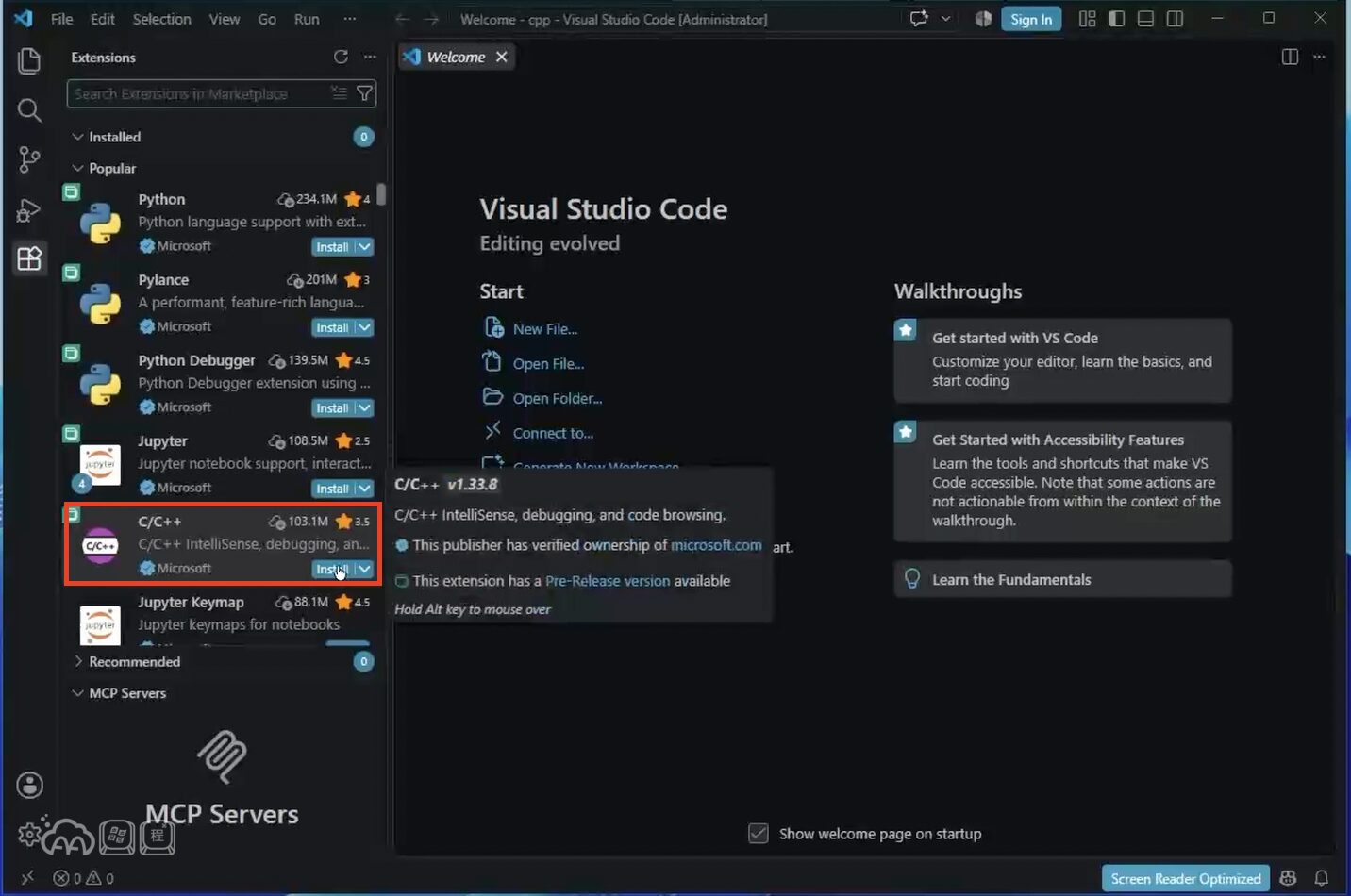The image size is (1351, 896).
Task: Open the Source Control view
Action: (x=29, y=159)
